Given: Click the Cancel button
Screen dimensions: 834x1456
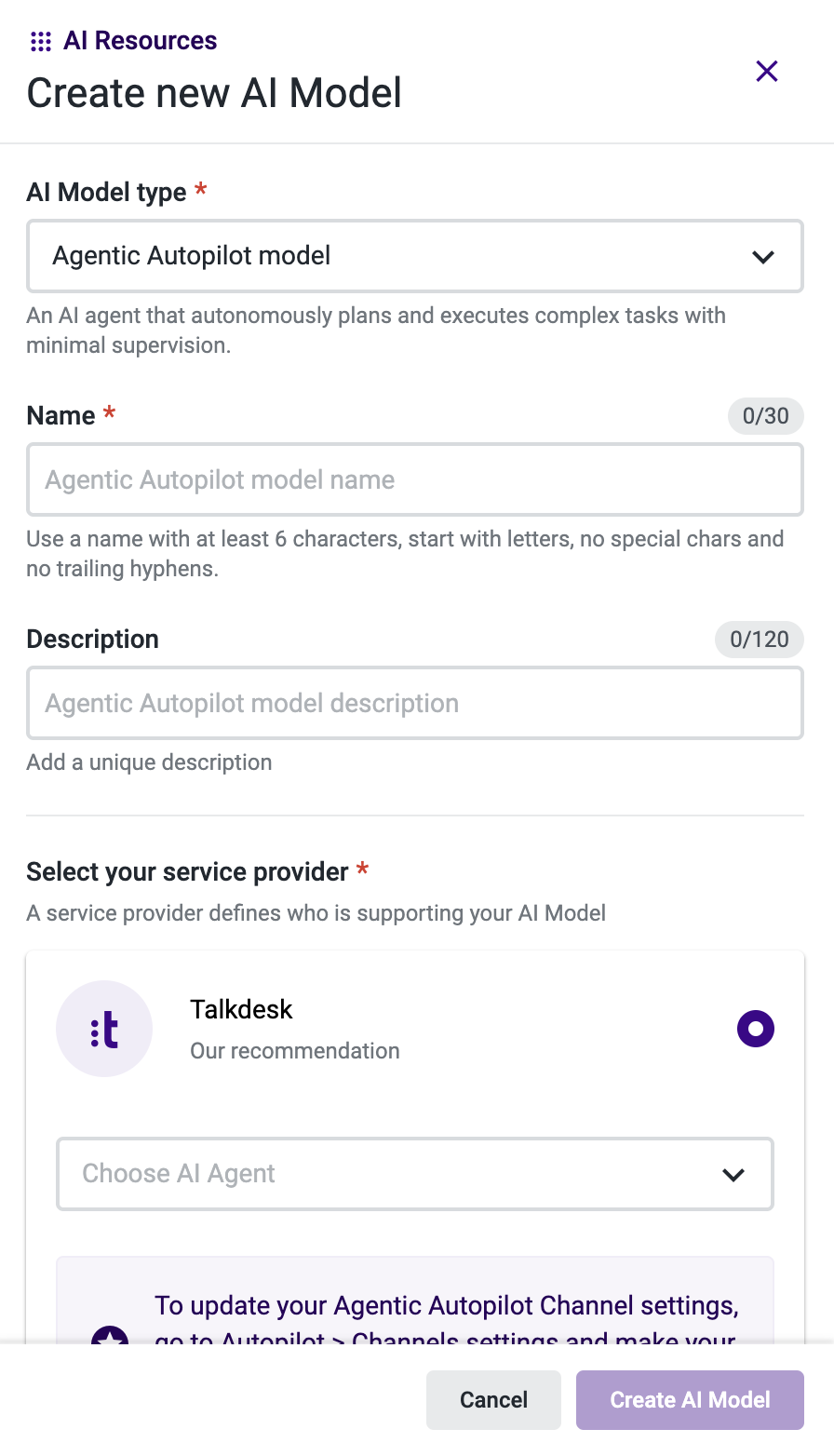Looking at the screenshot, I should (493, 1399).
